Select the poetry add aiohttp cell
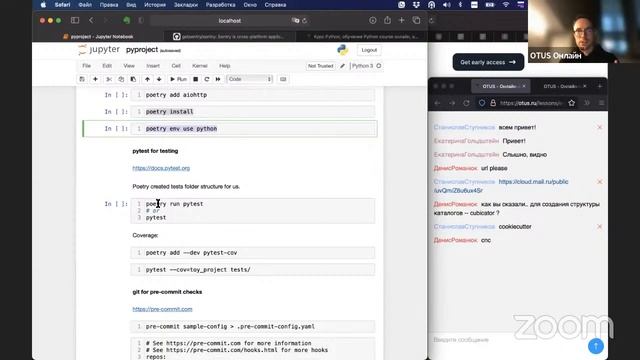The height and width of the screenshot is (360, 640). click(x=253, y=95)
